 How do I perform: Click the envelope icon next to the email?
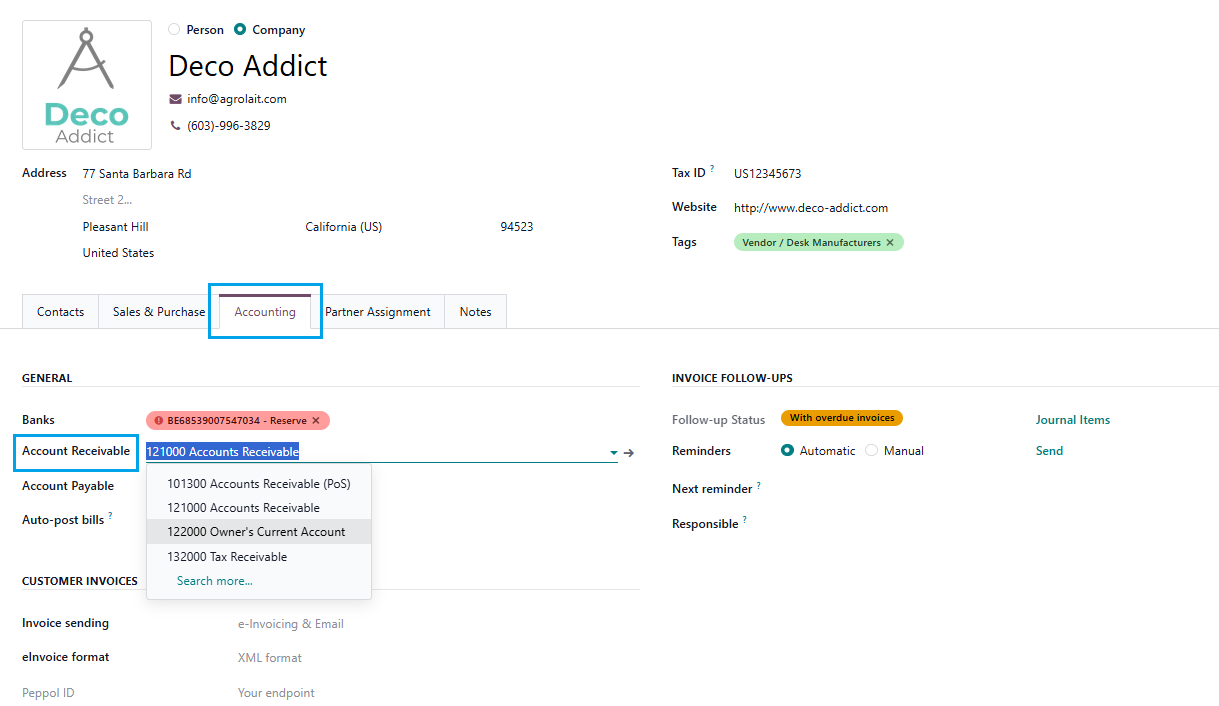tap(175, 99)
